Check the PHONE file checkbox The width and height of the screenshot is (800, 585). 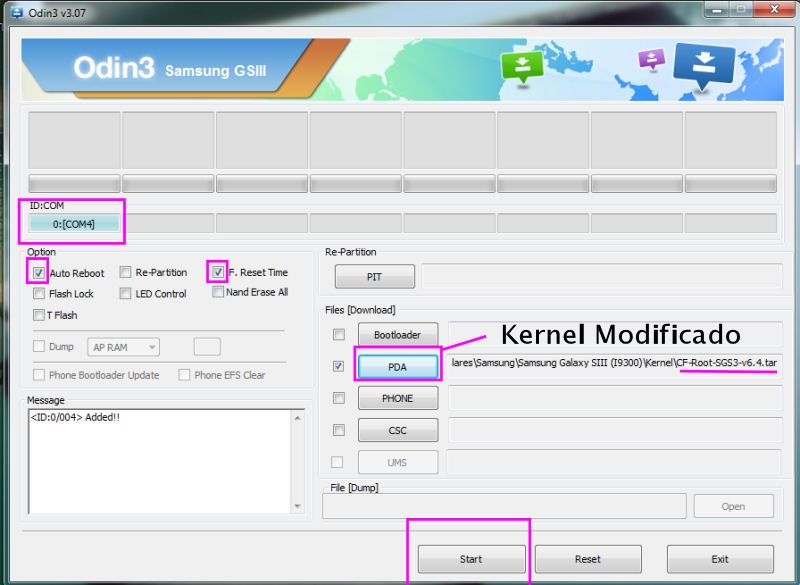pos(339,398)
